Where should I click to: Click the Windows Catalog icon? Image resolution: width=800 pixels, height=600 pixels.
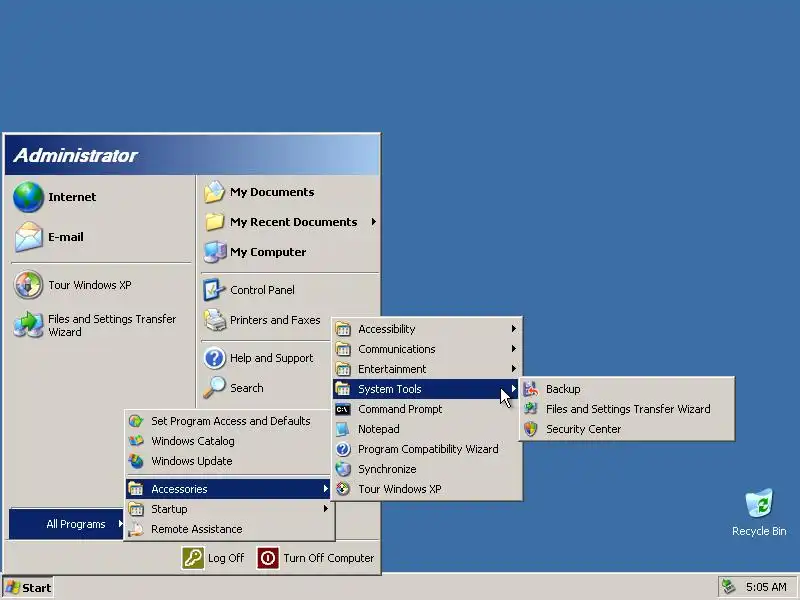(x=136, y=441)
